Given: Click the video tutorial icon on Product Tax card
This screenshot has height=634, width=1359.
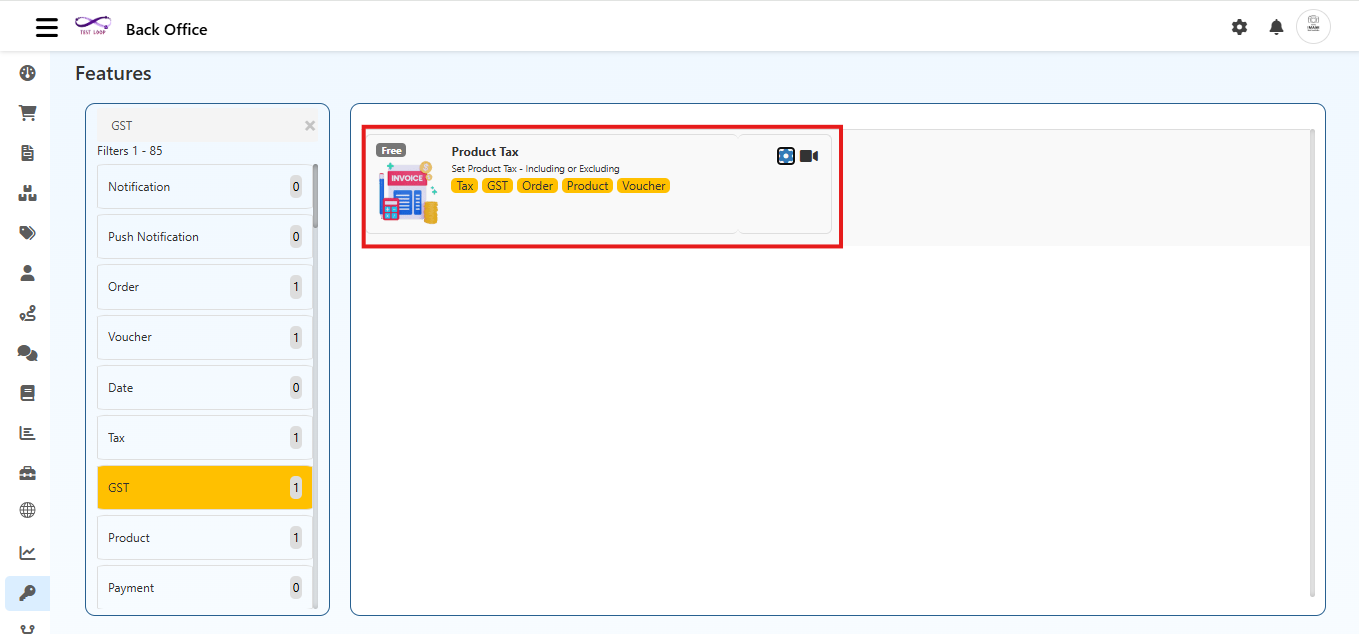Looking at the screenshot, I should [808, 155].
